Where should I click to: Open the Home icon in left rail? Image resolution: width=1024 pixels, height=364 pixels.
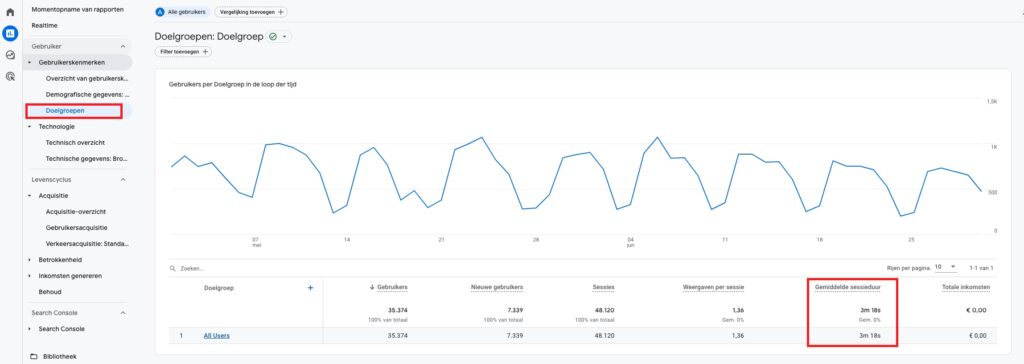(x=10, y=12)
